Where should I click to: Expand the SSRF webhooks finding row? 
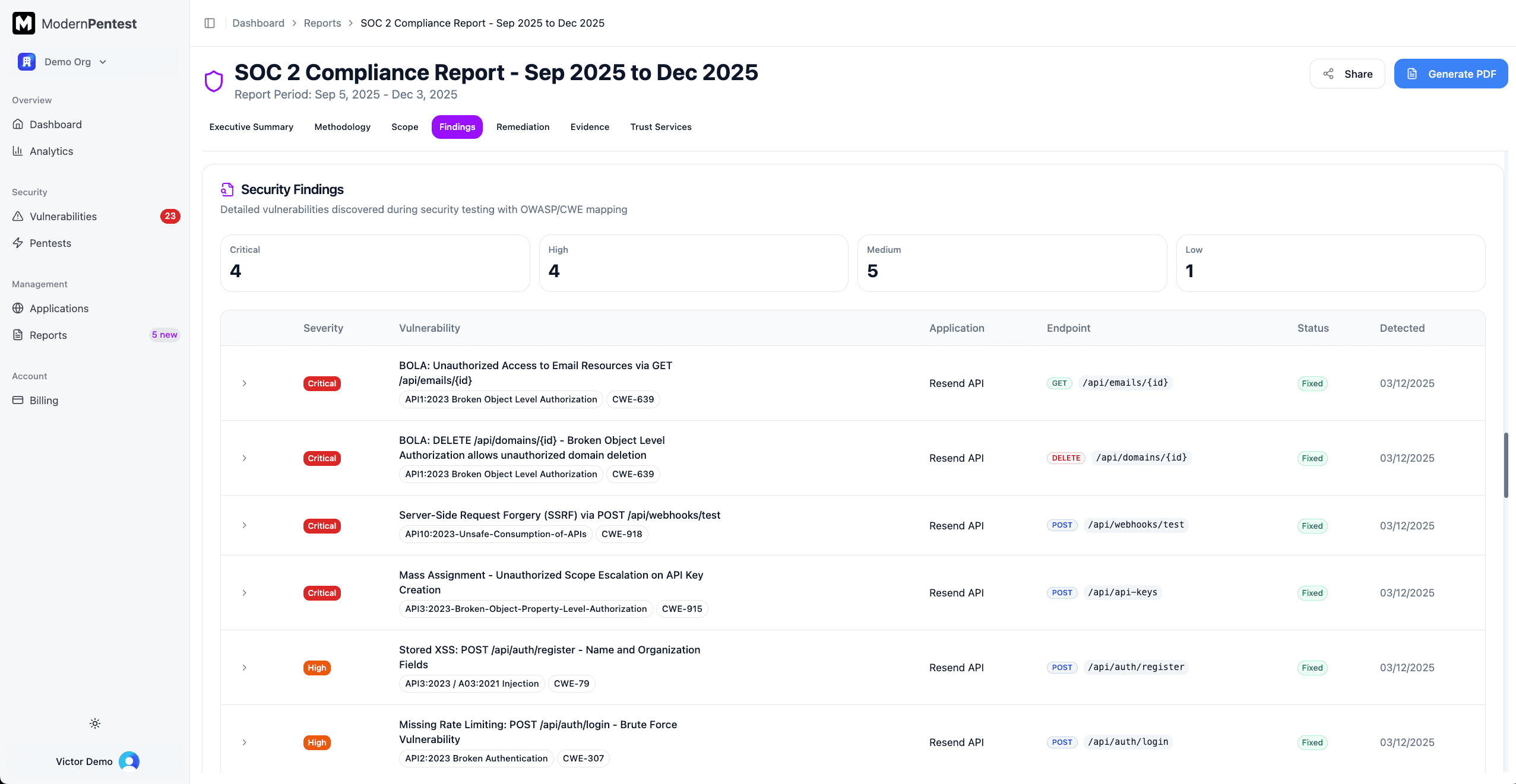[x=244, y=525]
